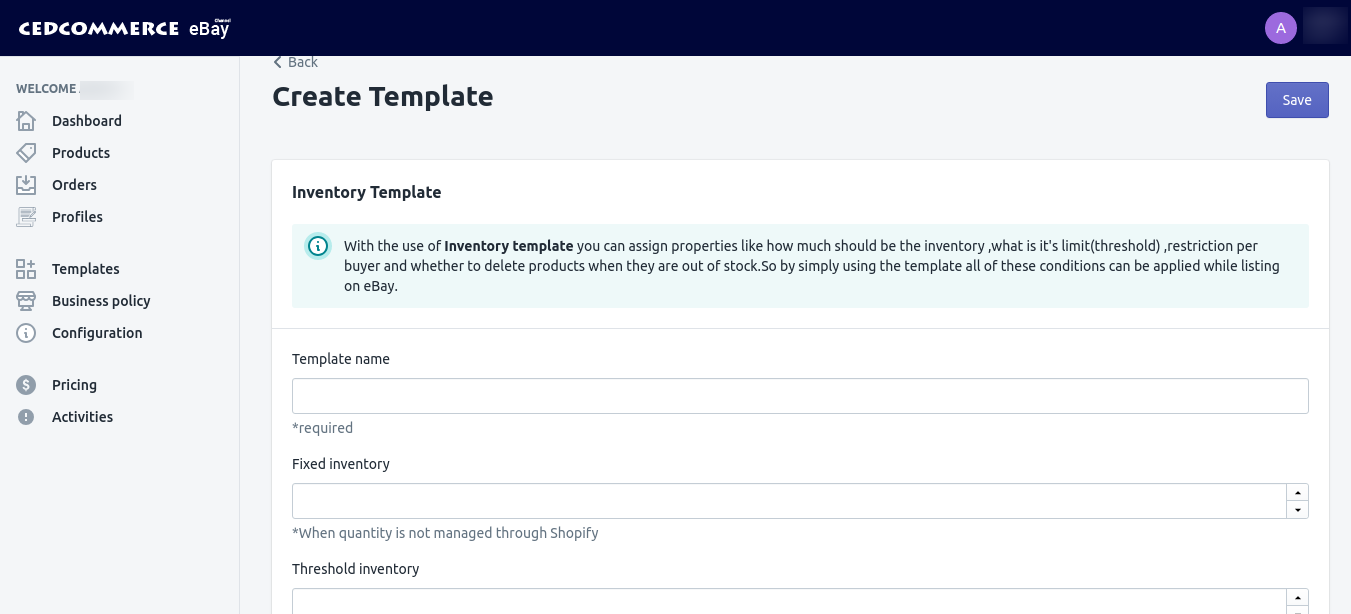Go to the Orders menu item
1351x614 pixels.
[74, 185]
